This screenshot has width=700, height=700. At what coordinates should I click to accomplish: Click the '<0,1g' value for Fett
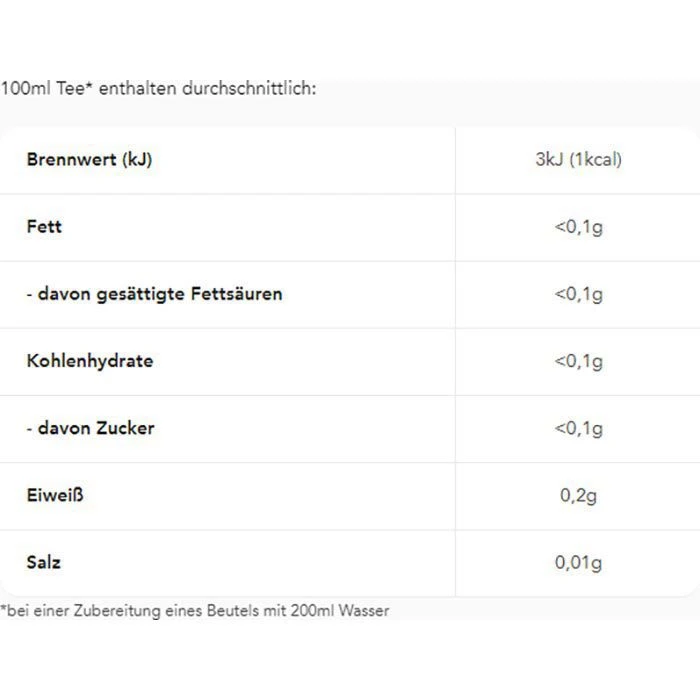pyautogui.click(x=578, y=227)
